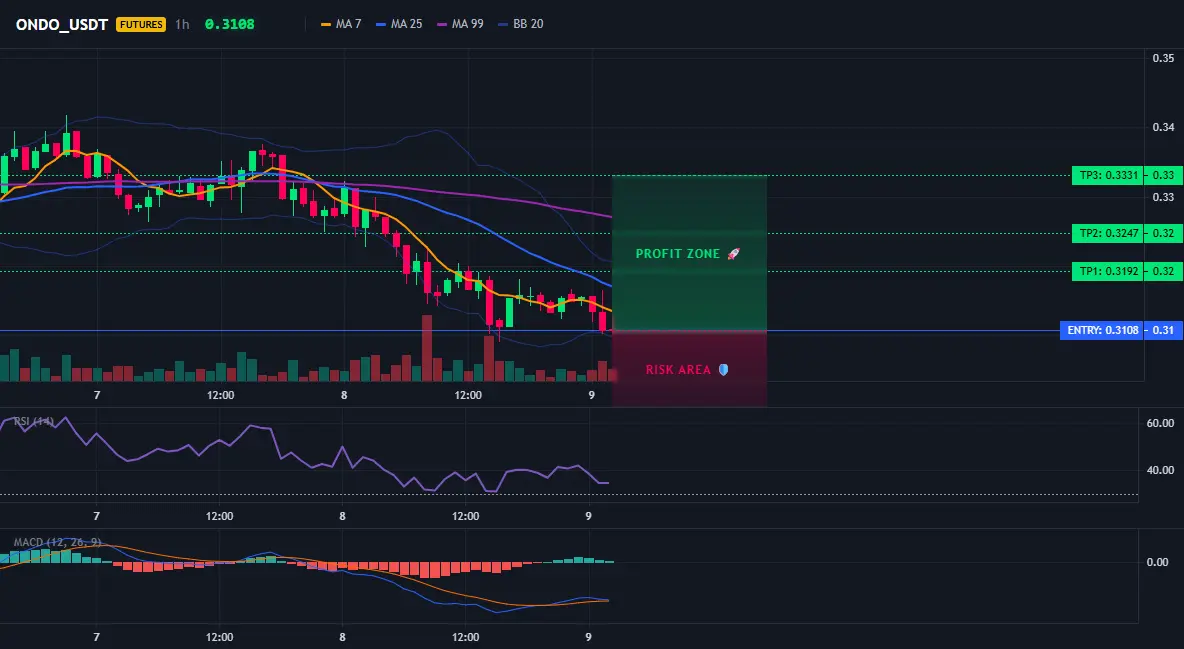The image size is (1184, 649).
Task: Toggle the MA 7 legend item
Action: (x=341, y=24)
